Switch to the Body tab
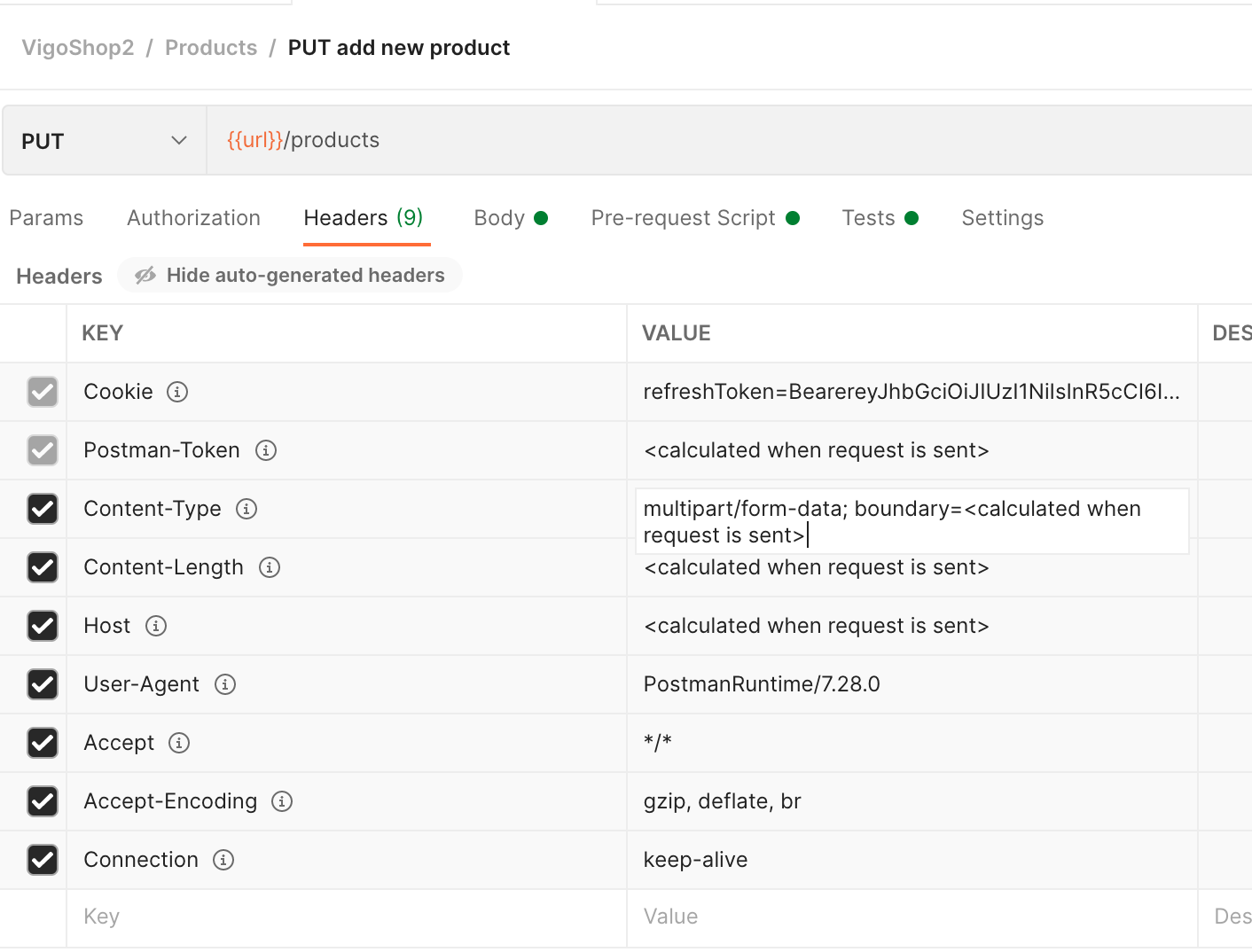This screenshot has width=1252, height=952. pos(500,218)
